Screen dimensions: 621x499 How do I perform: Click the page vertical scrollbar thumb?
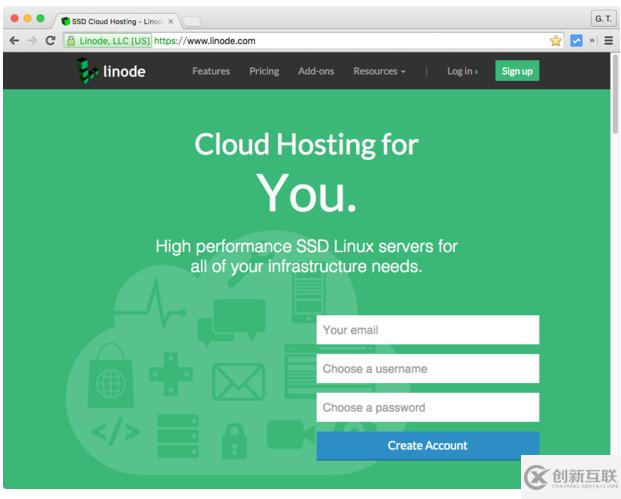pyautogui.click(x=615, y=94)
